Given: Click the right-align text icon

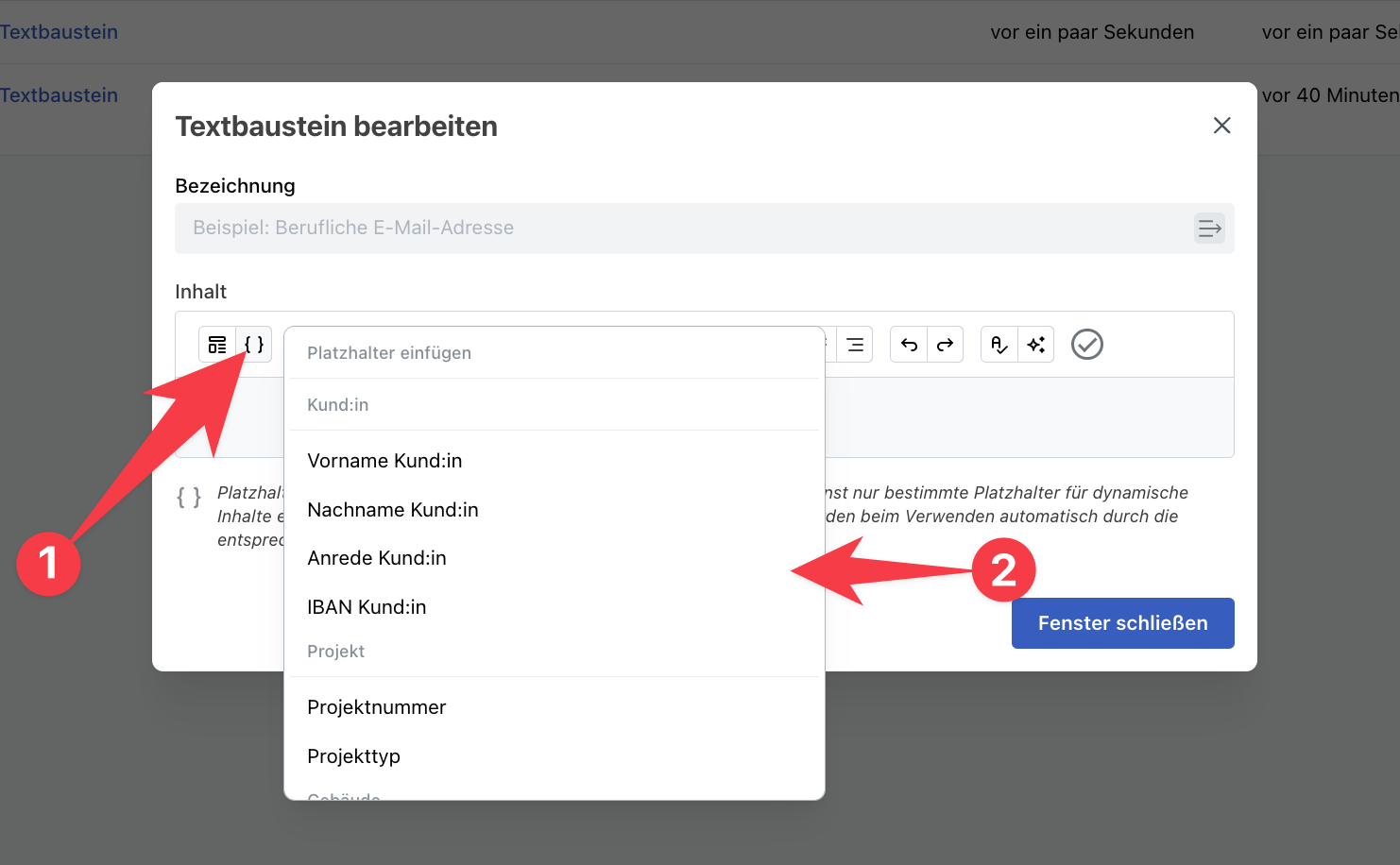Looking at the screenshot, I should [x=855, y=345].
